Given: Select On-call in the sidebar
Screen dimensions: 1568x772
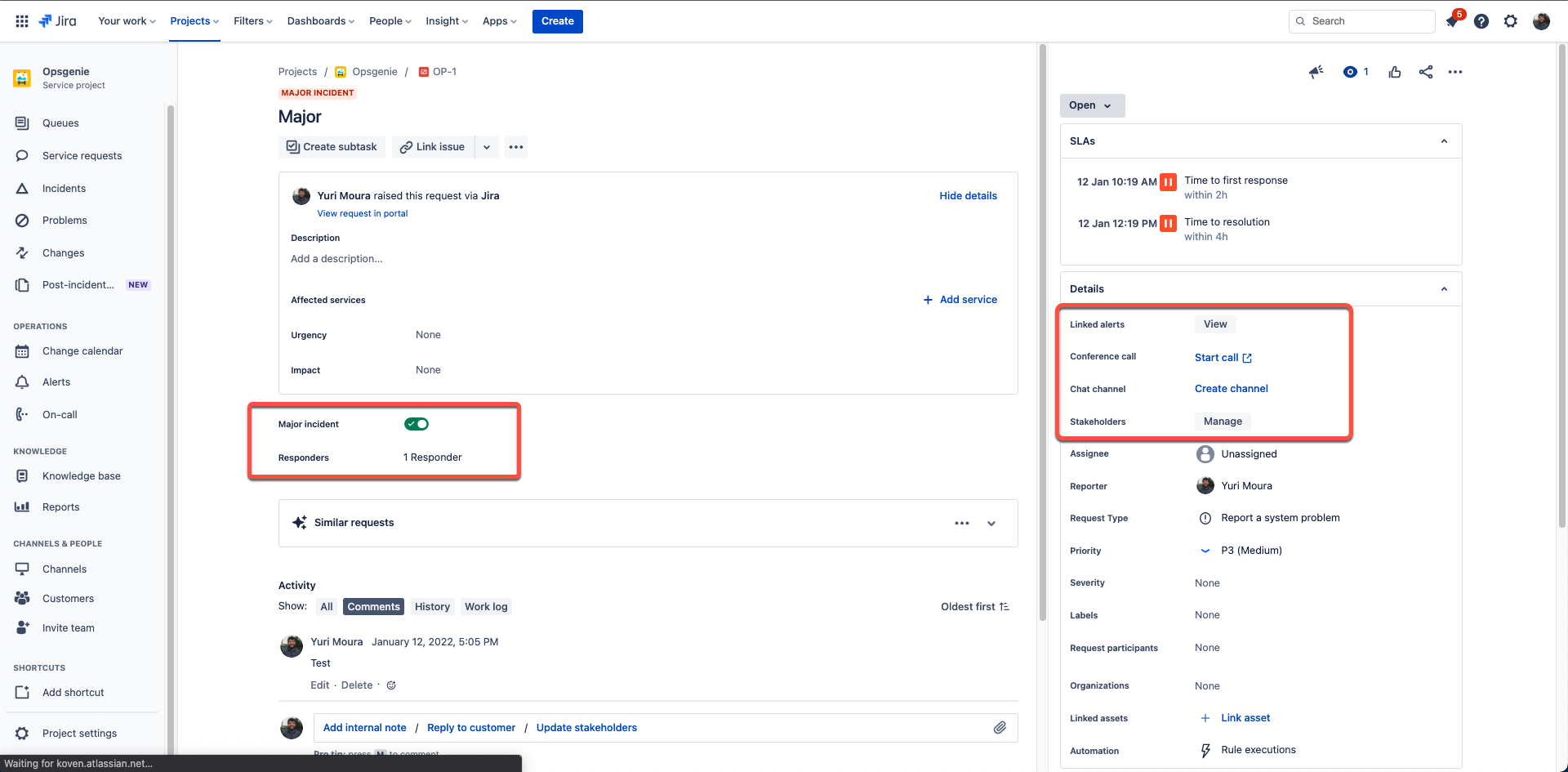Looking at the screenshot, I should pyautogui.click(x=58, y=414).
